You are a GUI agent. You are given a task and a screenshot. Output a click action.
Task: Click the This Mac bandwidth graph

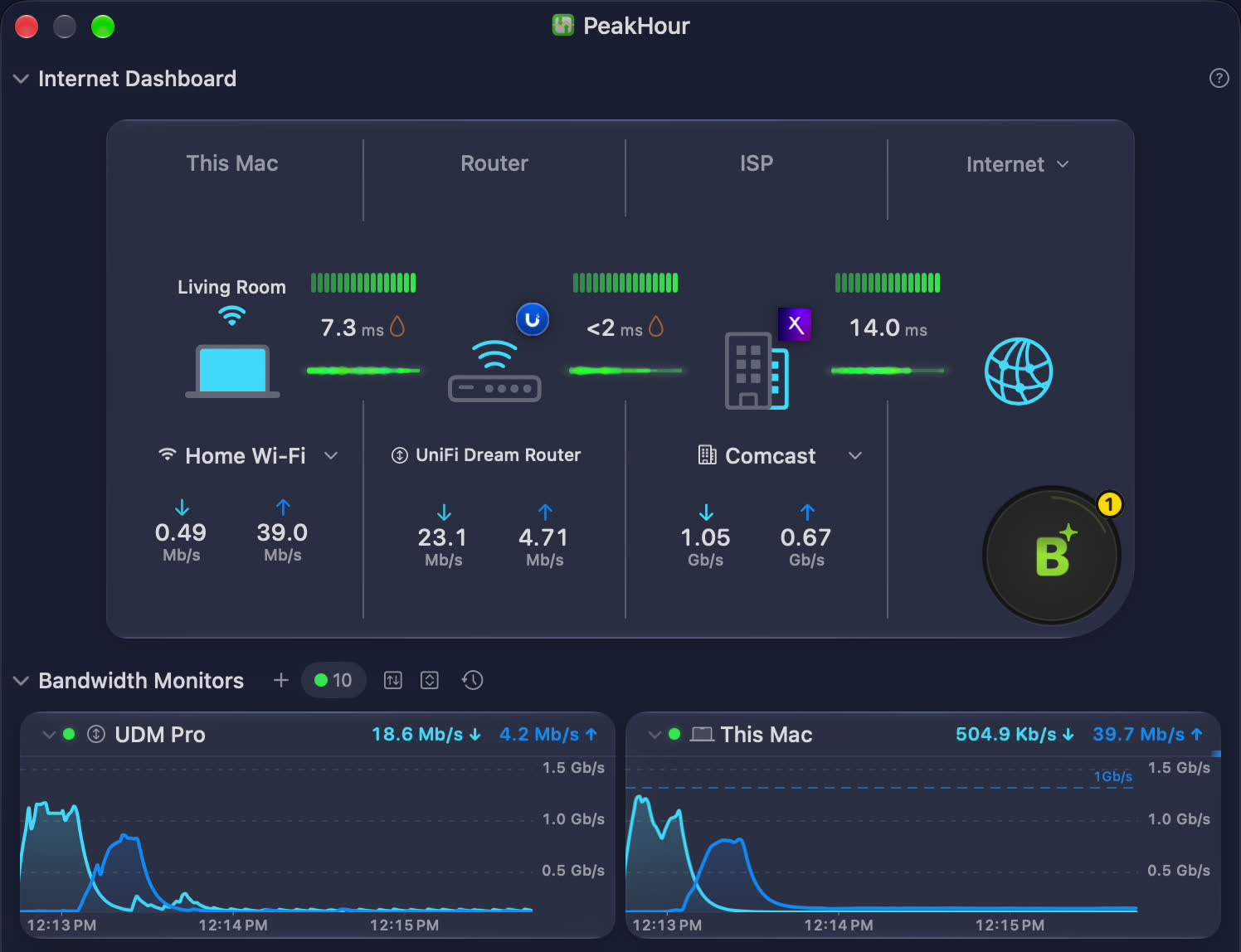click(x=881, y=836)
